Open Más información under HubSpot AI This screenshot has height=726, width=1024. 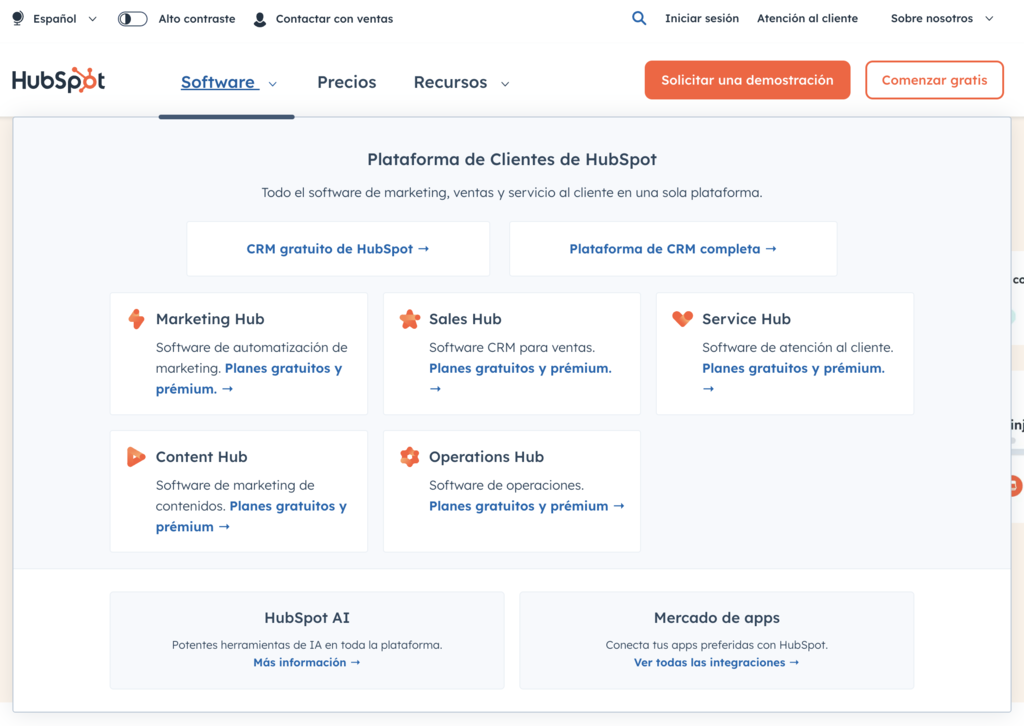tap(306, 662)
